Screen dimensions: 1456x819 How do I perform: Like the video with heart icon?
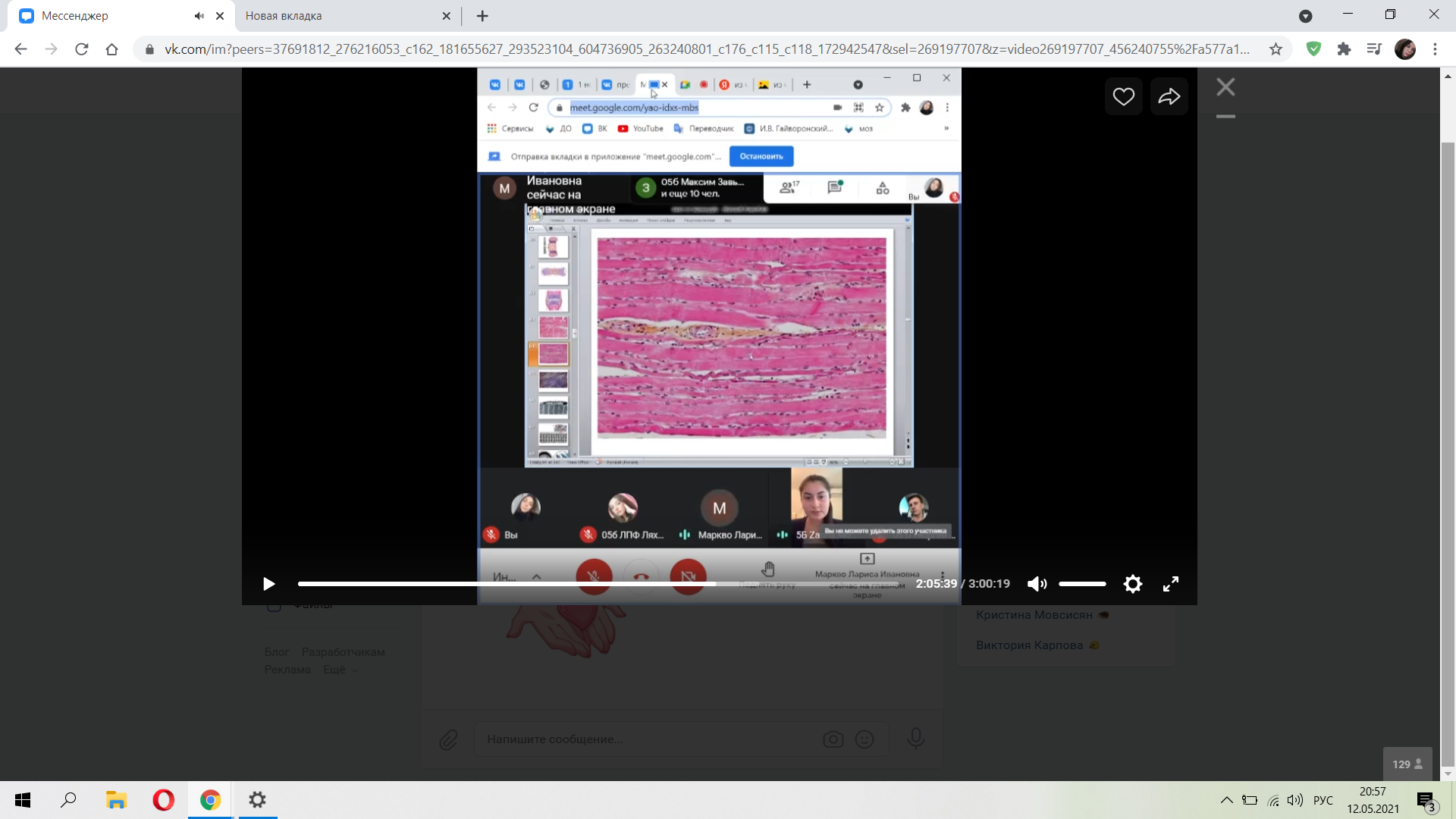[x=1123, y=96]
